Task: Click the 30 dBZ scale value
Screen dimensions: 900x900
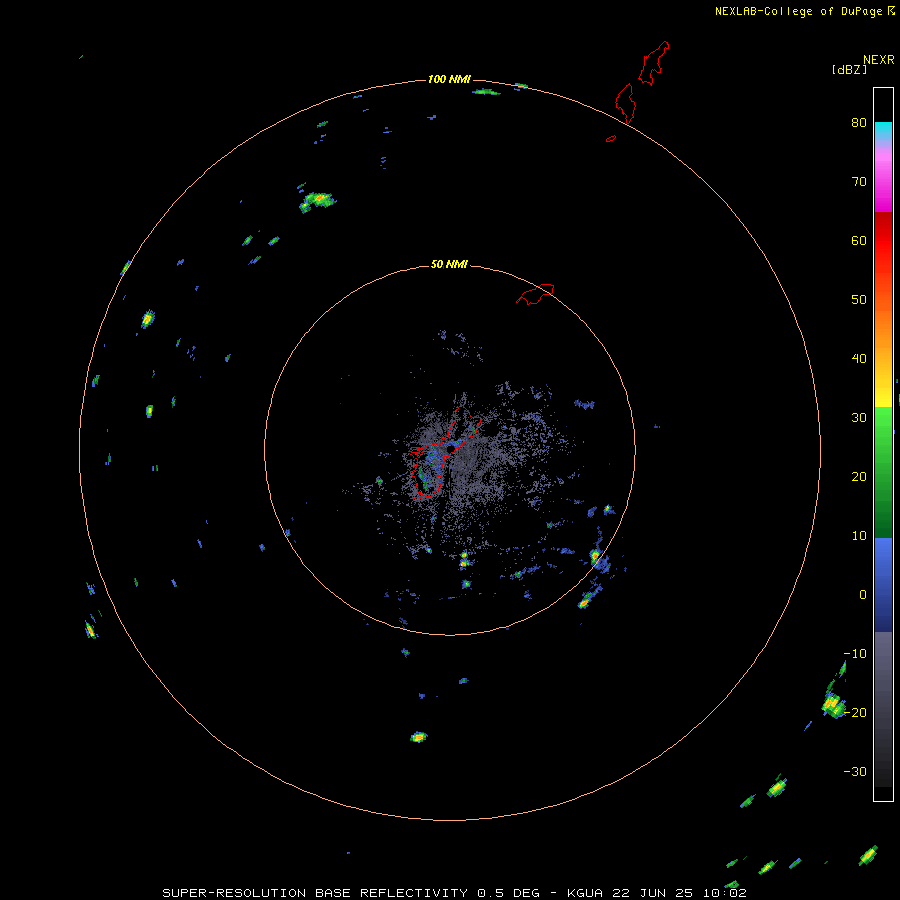Action: click(859, 417)
